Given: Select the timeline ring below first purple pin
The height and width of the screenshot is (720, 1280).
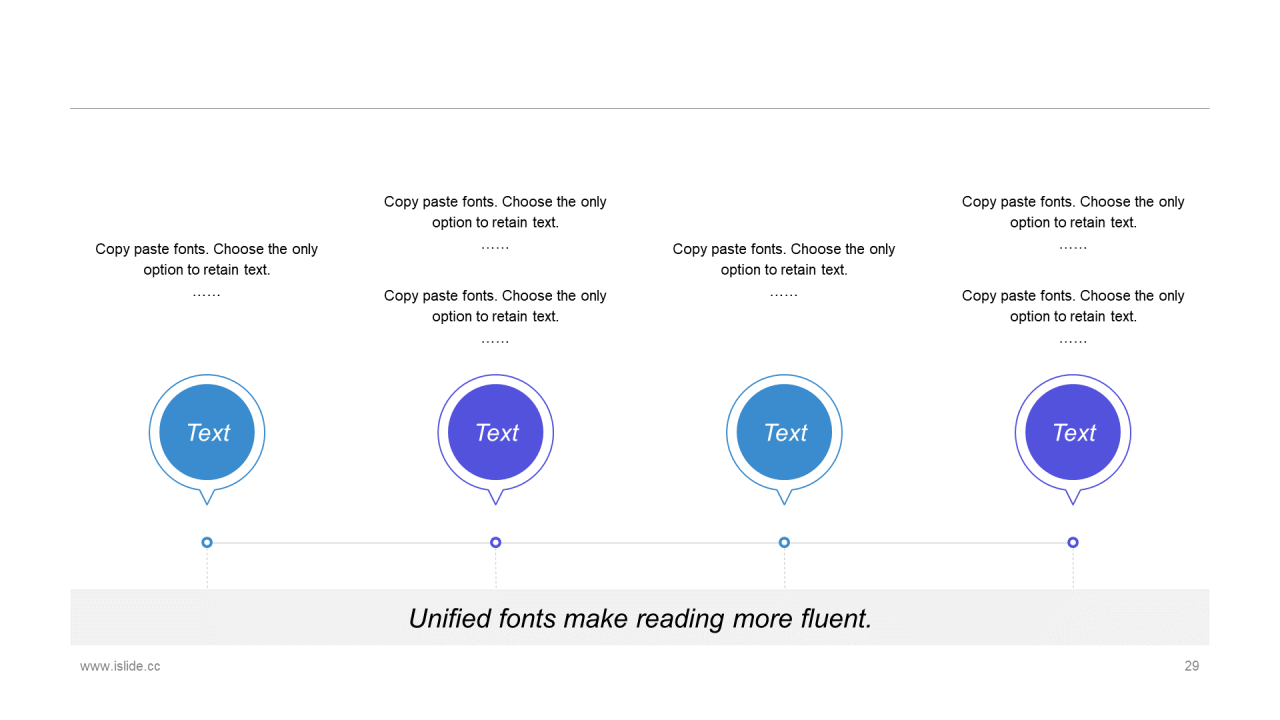Looking at the screenshot, I should tap(496, 542).
